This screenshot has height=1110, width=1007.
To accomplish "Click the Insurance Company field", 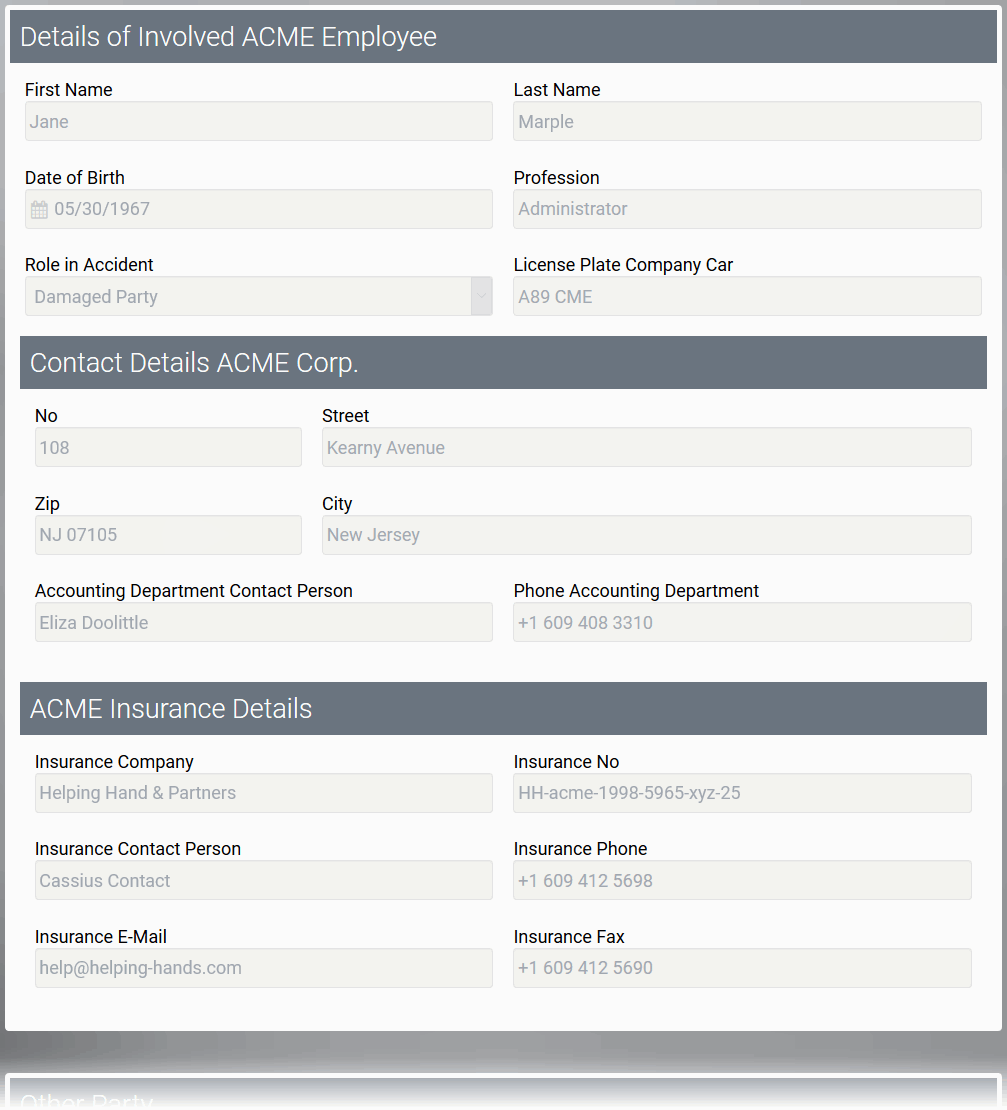I will pos(263,793).
